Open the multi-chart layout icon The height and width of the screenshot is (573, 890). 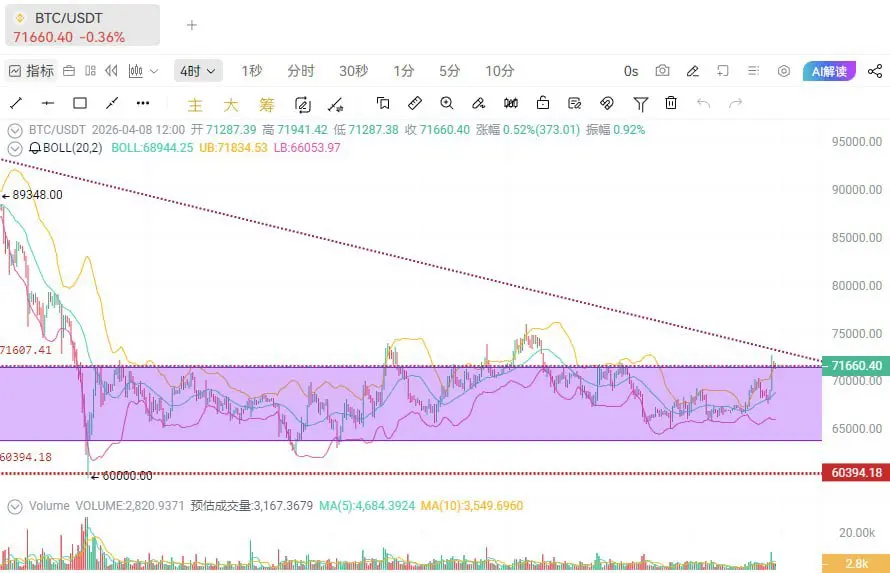coord(90,71)
